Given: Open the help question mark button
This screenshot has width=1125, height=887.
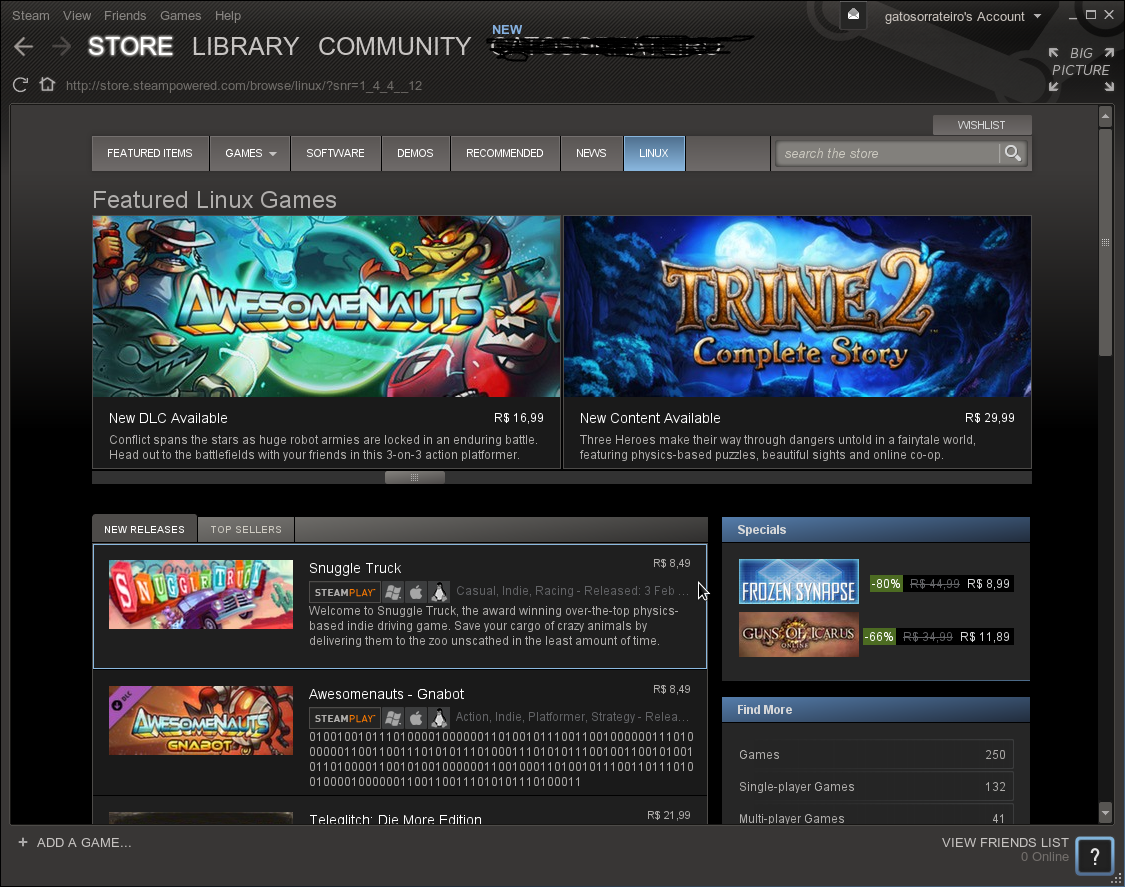Looking at the screenshot, I should pos(1094,856).
